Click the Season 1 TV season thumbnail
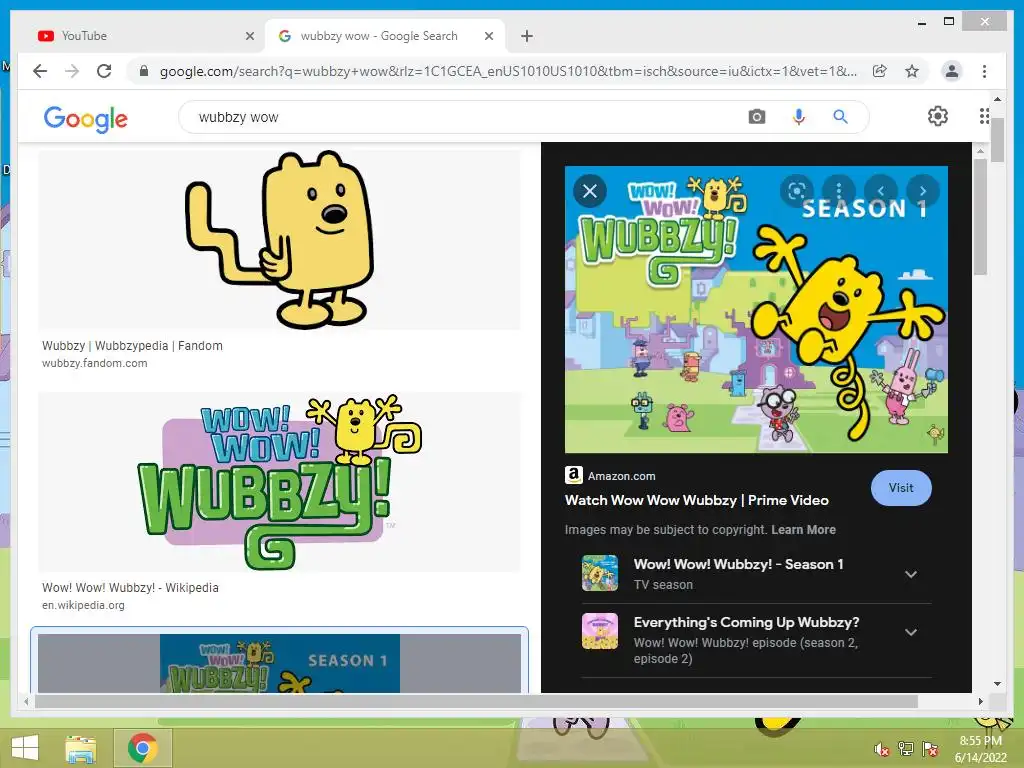The height and width of the screenshot is (768, 1024). [x=600, y=573]
